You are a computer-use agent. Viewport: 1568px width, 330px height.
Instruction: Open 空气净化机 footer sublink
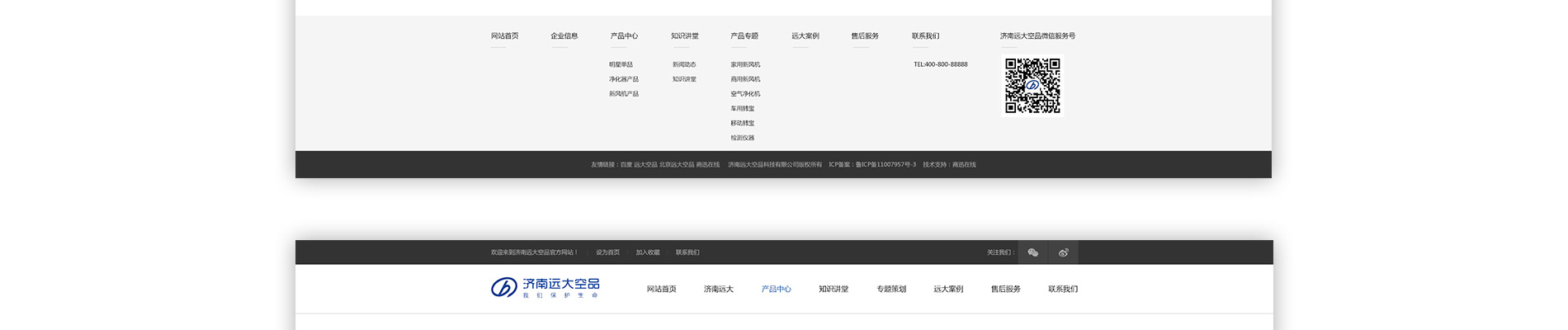pyautogui.click(x=745, y=94)
